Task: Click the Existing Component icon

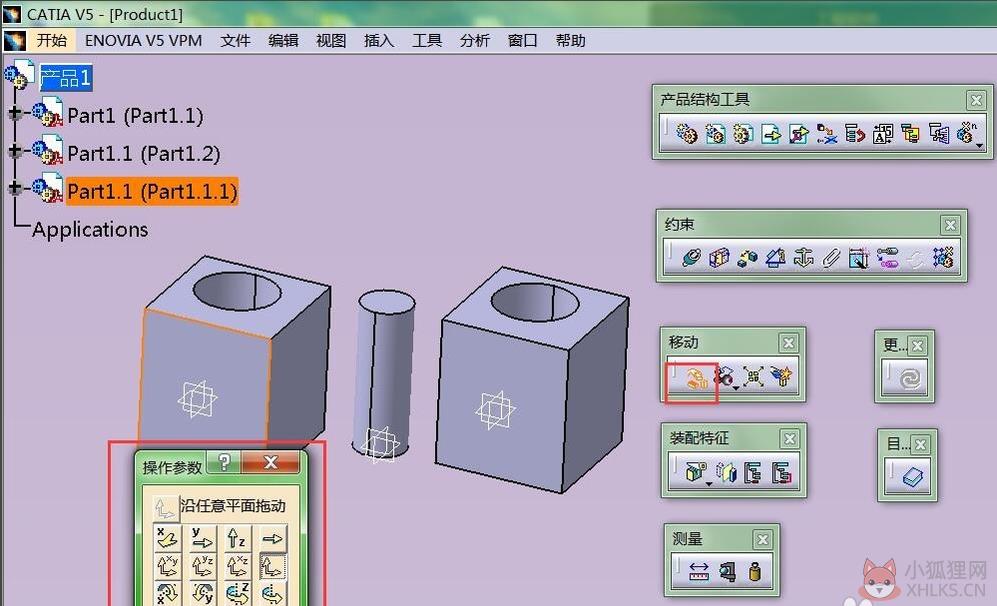Action: pyautogui.click(x=771, y=134)
